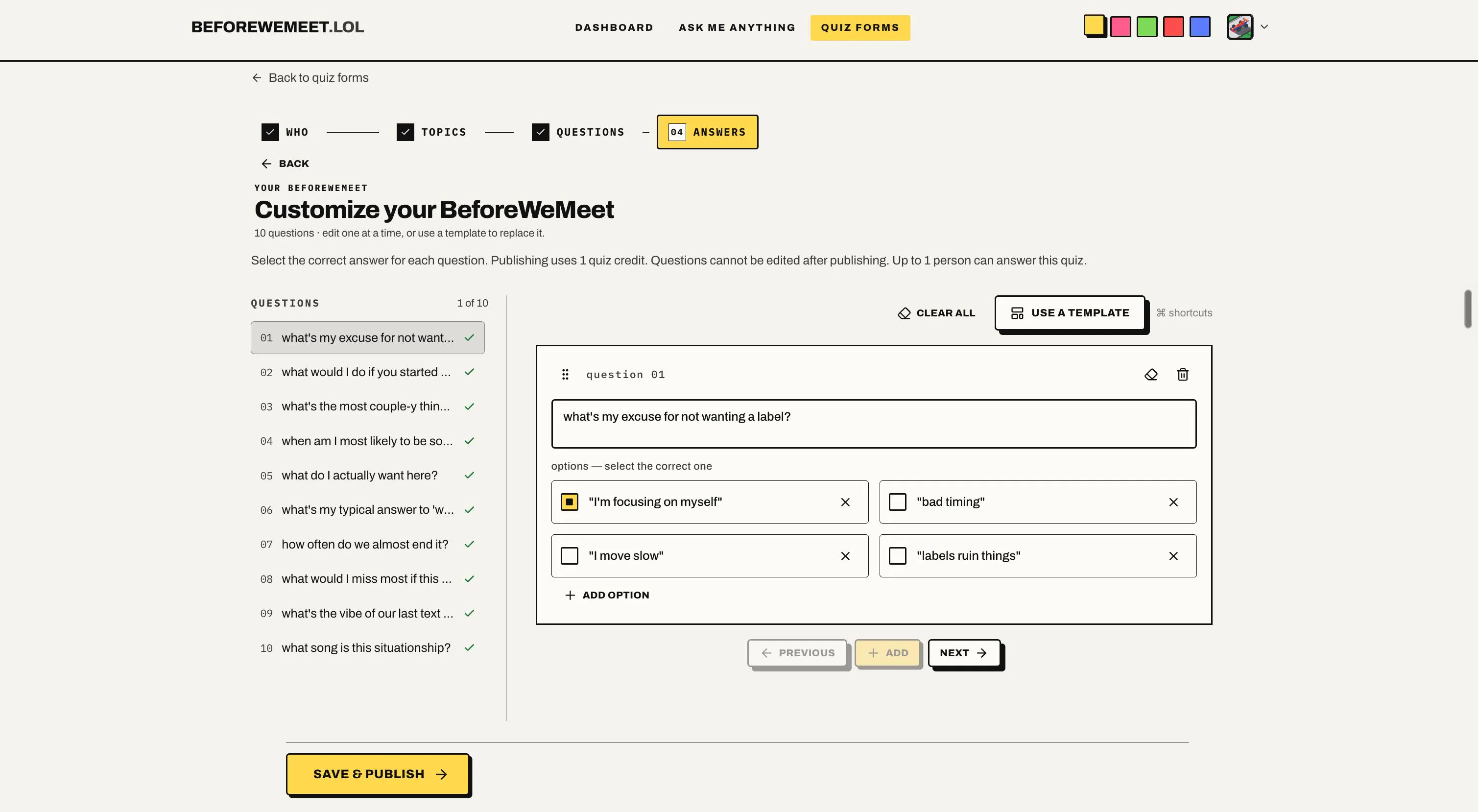Select the 04 ANSWERS step
Screen dimensions: 1478x812
[x=708, y=132]
